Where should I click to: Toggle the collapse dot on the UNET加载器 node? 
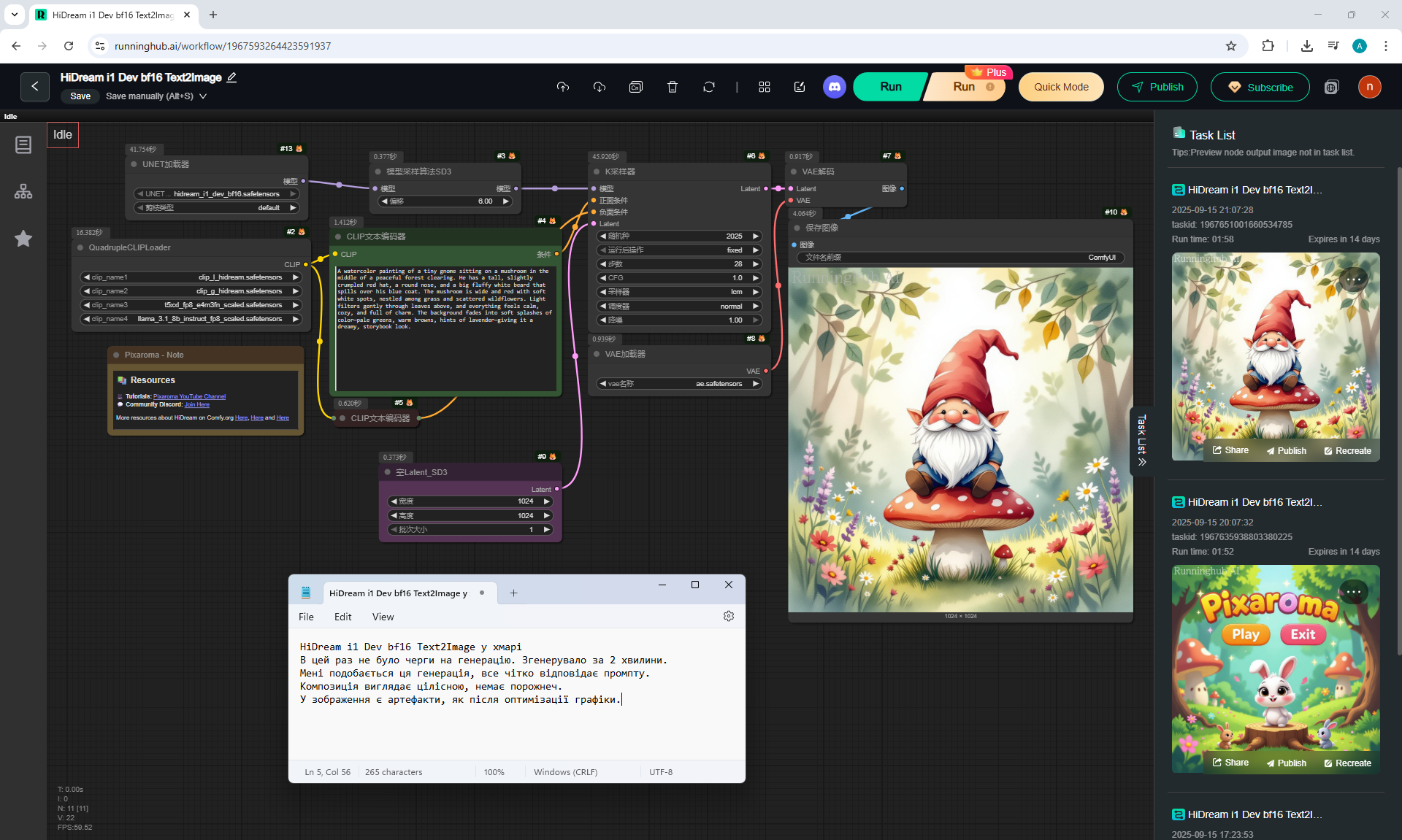(x=134, y=164)
